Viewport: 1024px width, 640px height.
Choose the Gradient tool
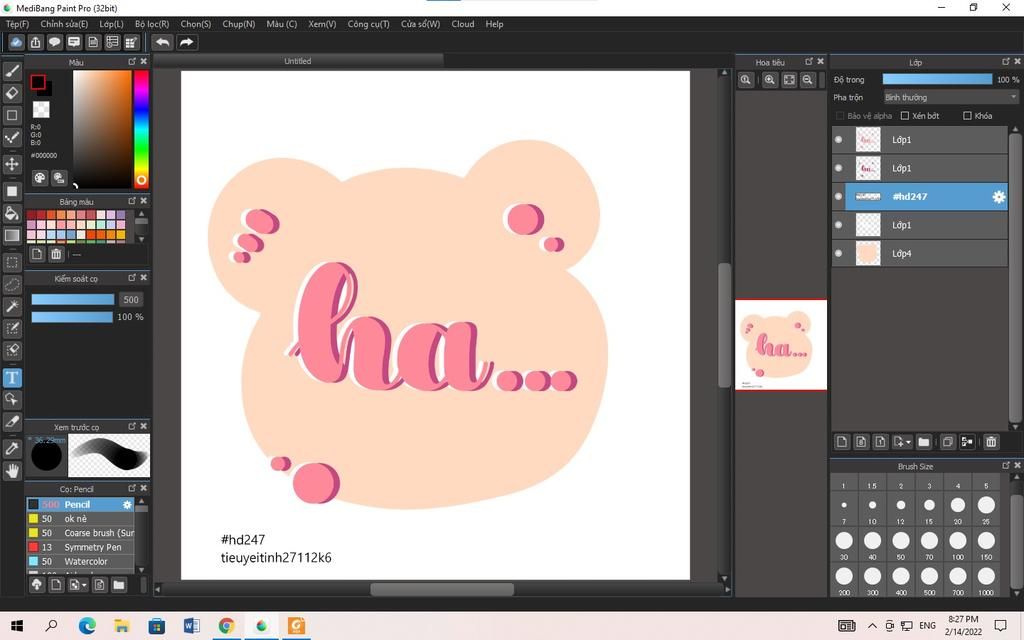pyautogui.click(x=12, y=235)
